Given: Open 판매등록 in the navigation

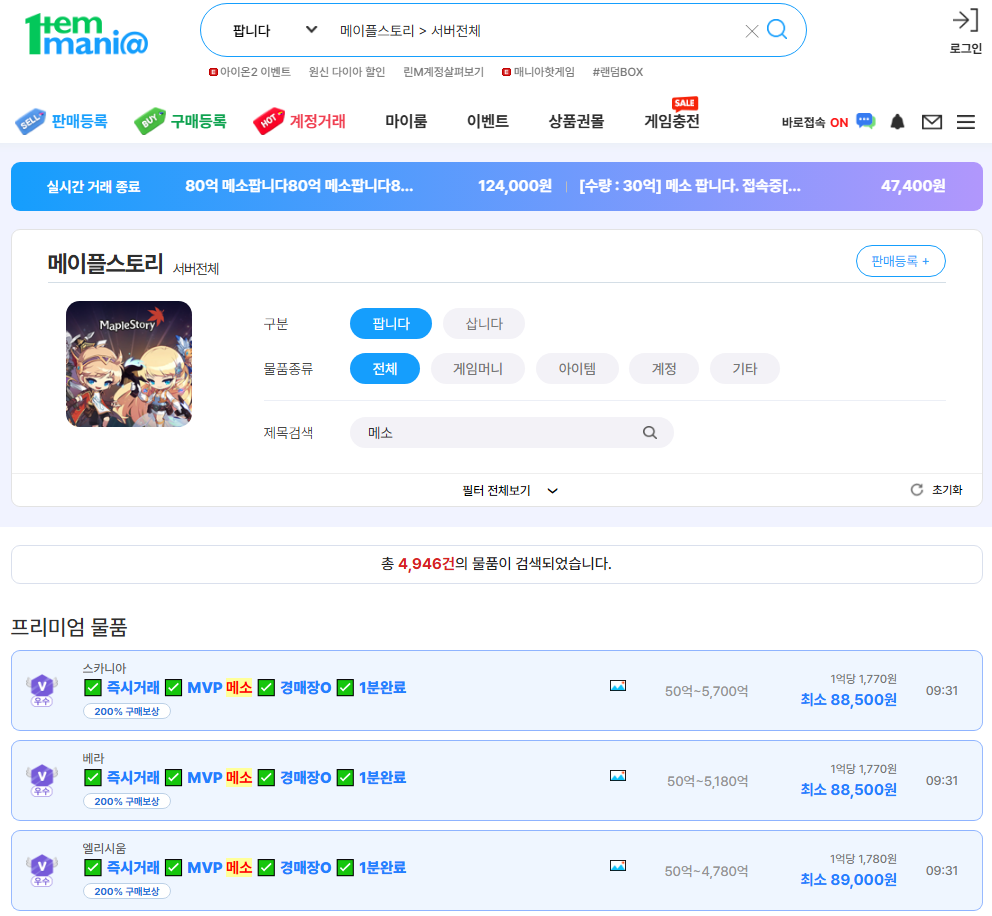Looking at the screenshot, I should point(61,121).
